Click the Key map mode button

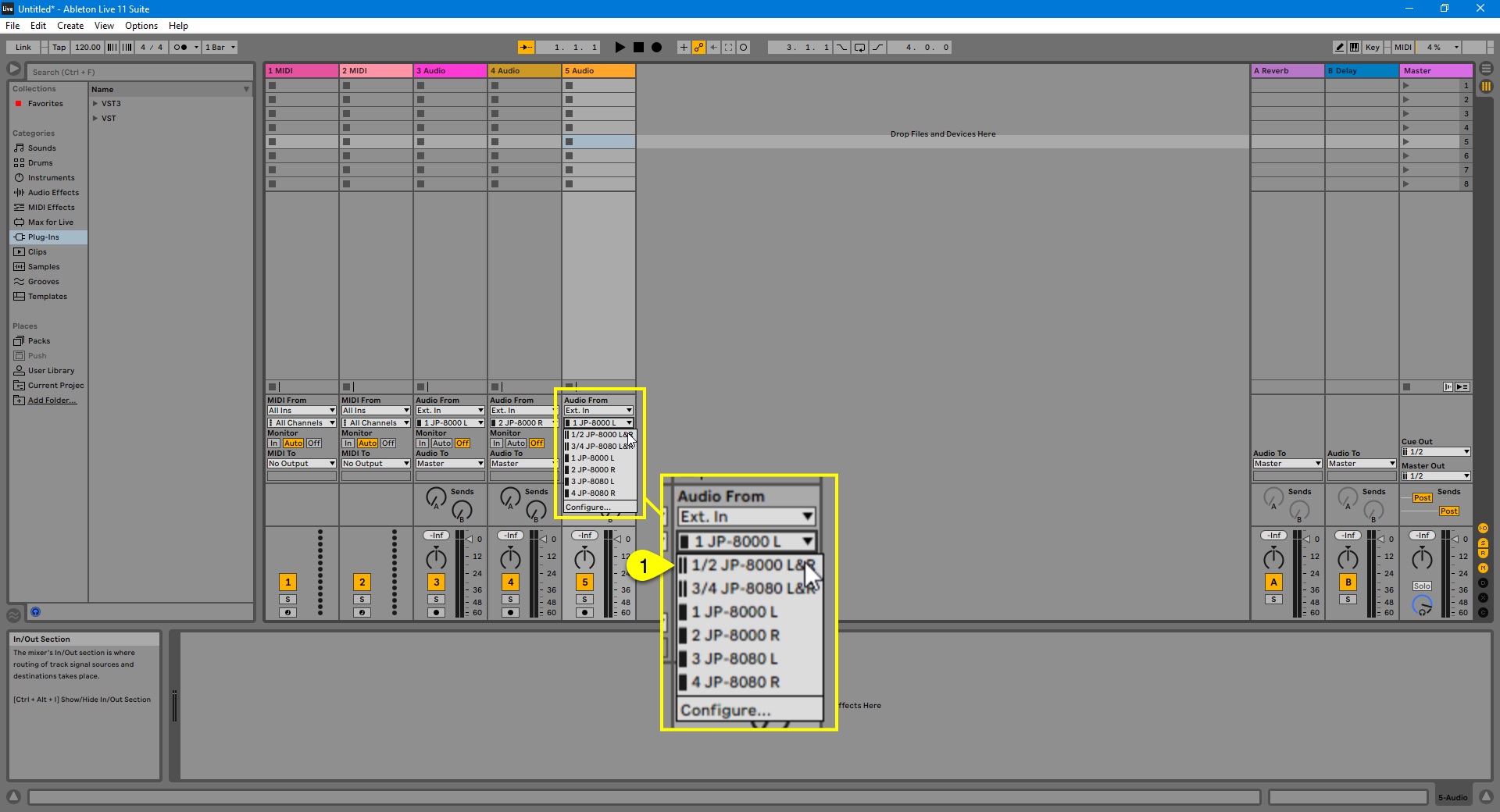coord(1373,48)
